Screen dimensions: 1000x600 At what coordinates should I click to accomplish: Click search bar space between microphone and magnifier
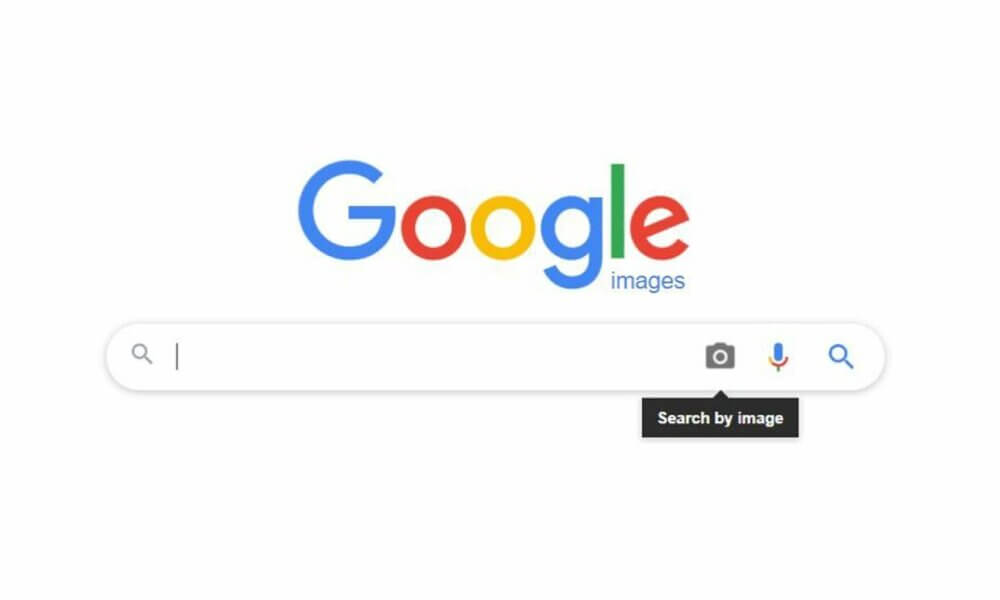(x=809, y=356)
